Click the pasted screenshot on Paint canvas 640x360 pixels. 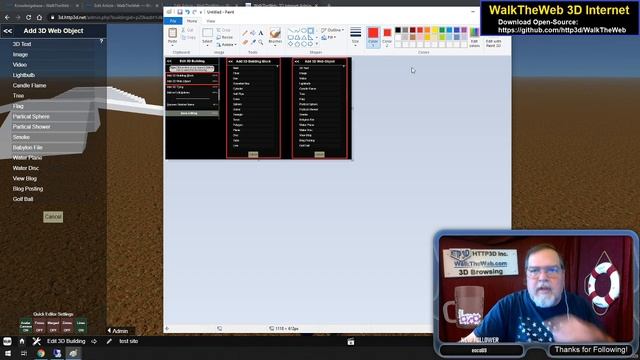258,108
